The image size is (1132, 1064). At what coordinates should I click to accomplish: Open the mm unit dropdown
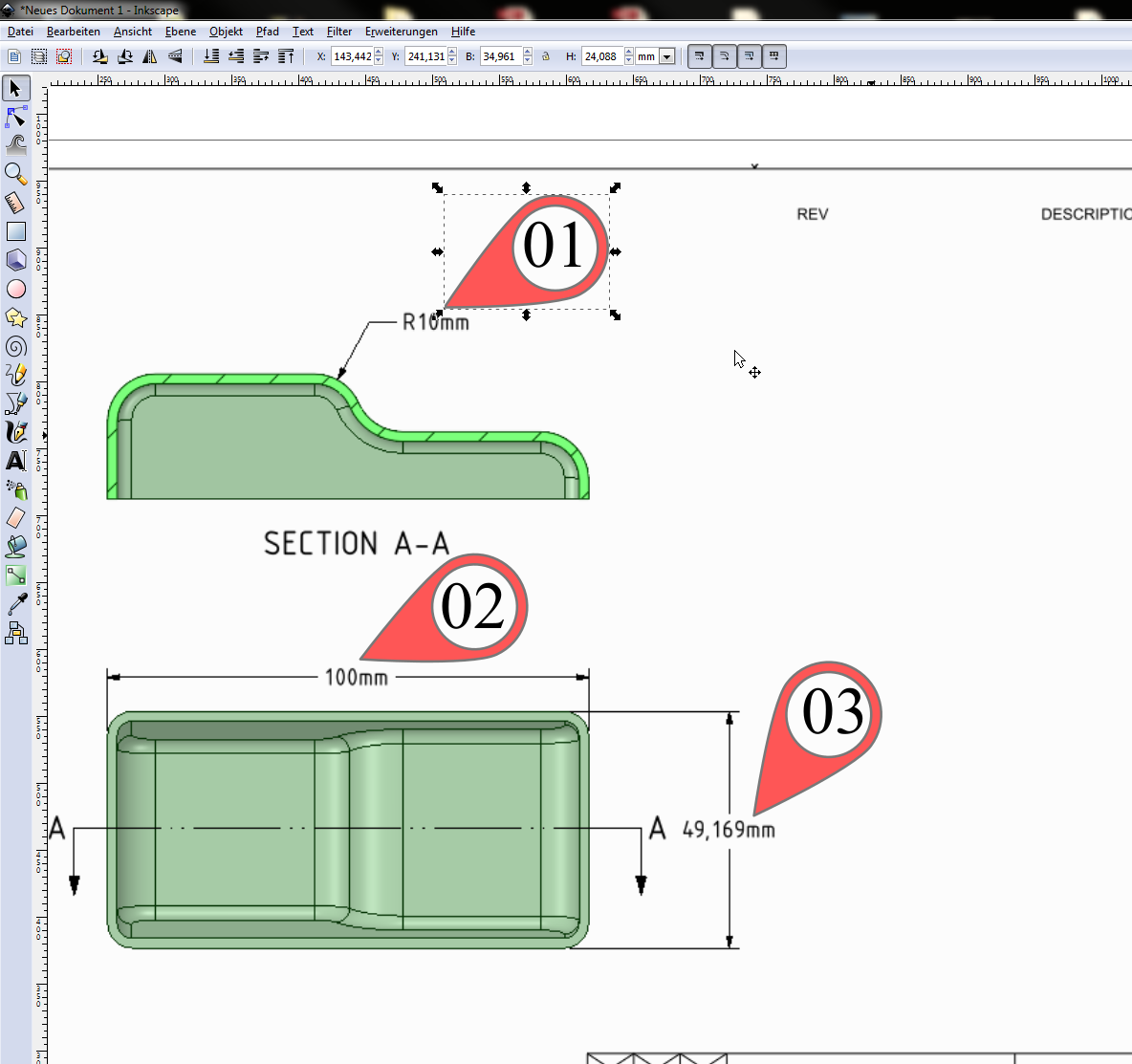(666, 55)
